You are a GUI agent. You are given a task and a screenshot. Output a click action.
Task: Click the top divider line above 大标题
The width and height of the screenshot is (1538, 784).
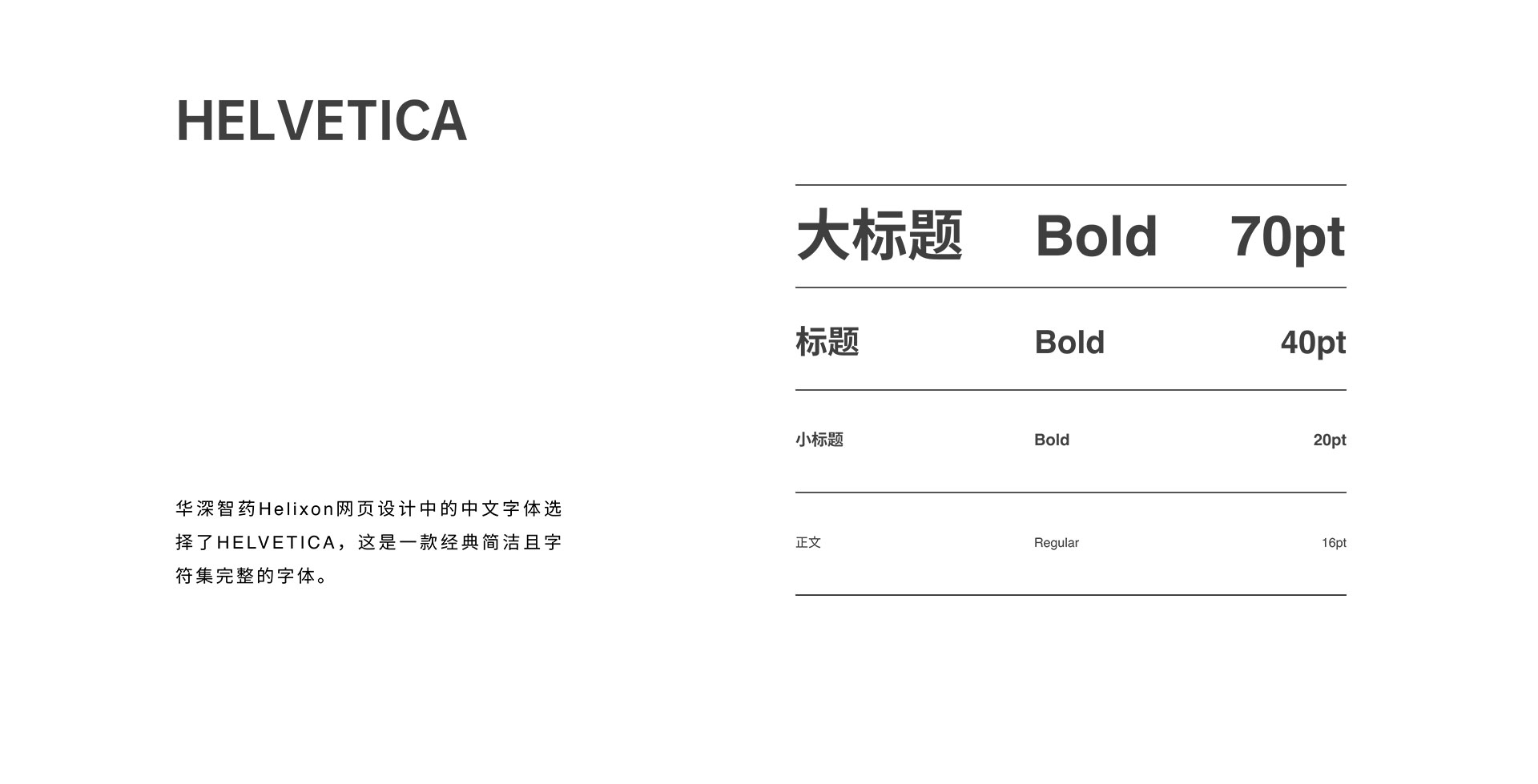click(x=1070, y=185)
